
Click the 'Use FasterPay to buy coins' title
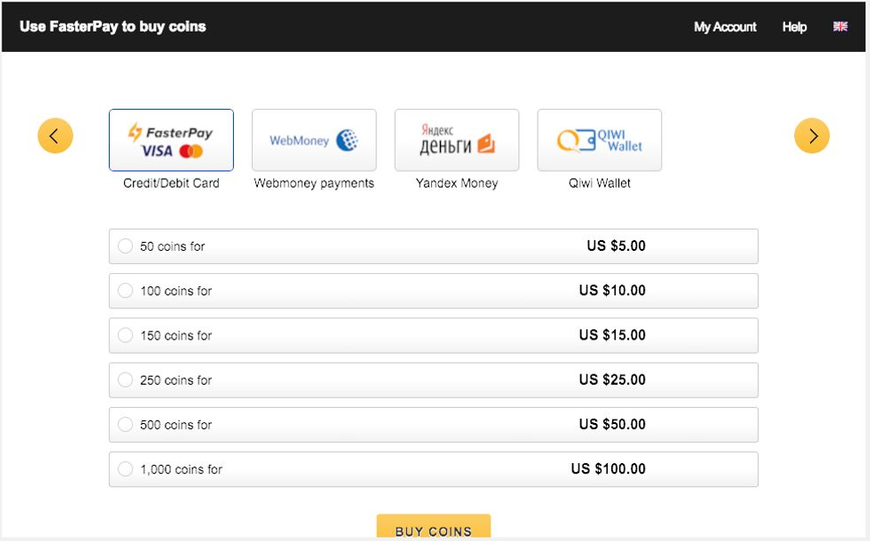pos(113,27)
